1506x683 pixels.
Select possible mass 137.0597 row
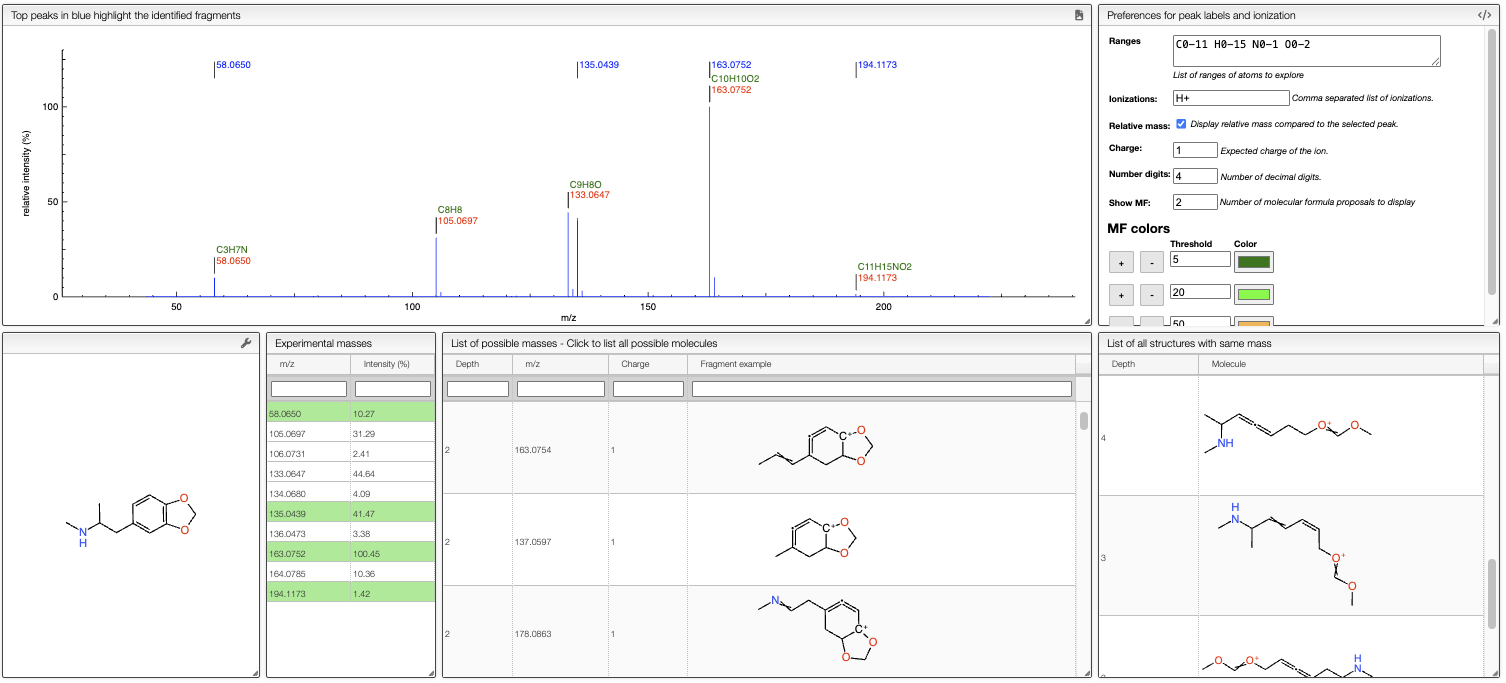(759, 541)
